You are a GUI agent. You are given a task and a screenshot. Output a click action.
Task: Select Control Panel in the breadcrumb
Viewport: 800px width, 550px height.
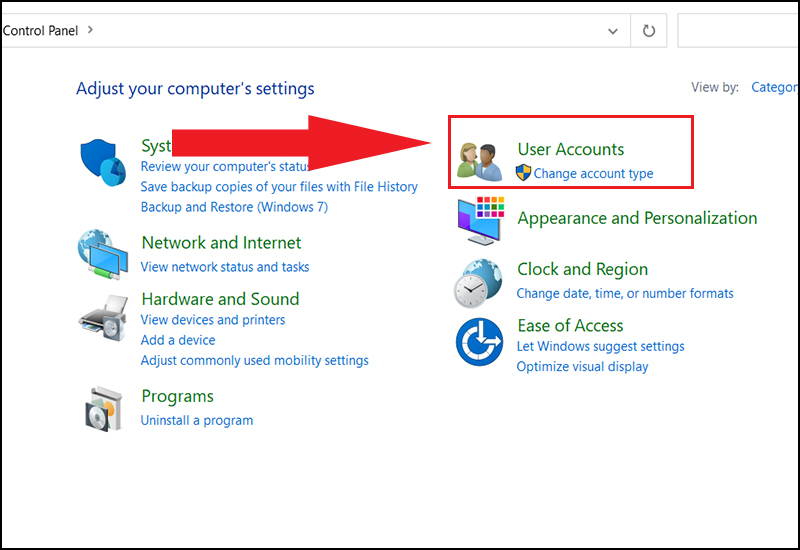40,31
